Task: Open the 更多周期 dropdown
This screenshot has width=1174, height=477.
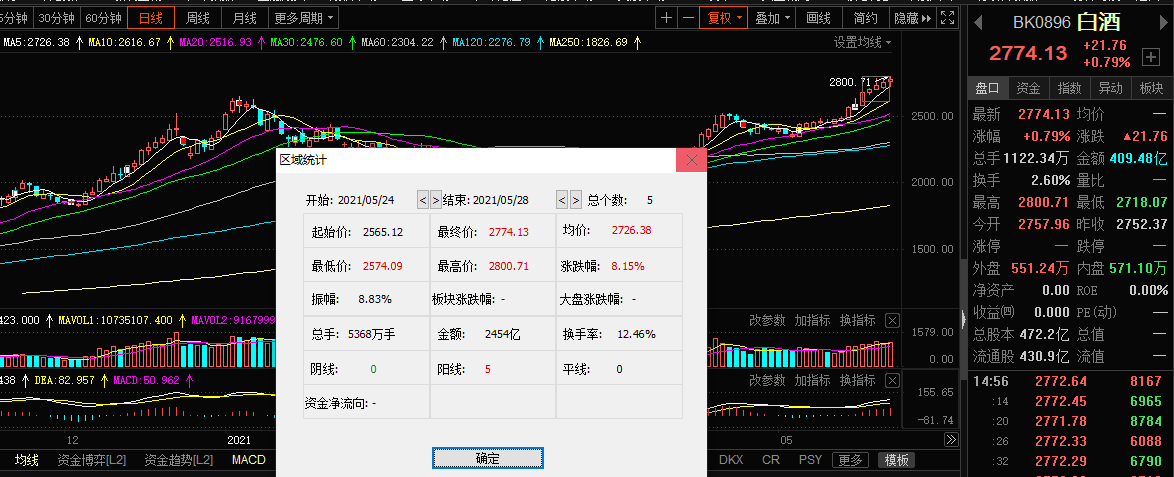Action: pyautogui.click(x=305, y=18)
